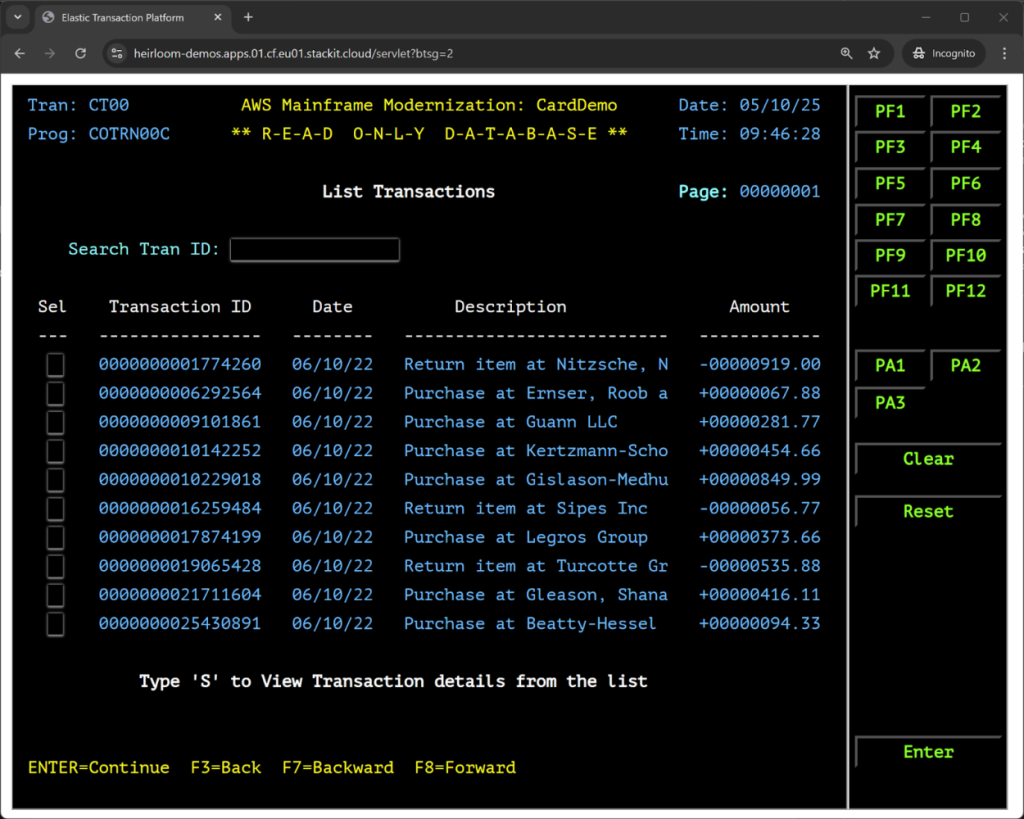Open site information icon in address bar
This screenshot has height=819, width=1024.
[x=117, y=54]
